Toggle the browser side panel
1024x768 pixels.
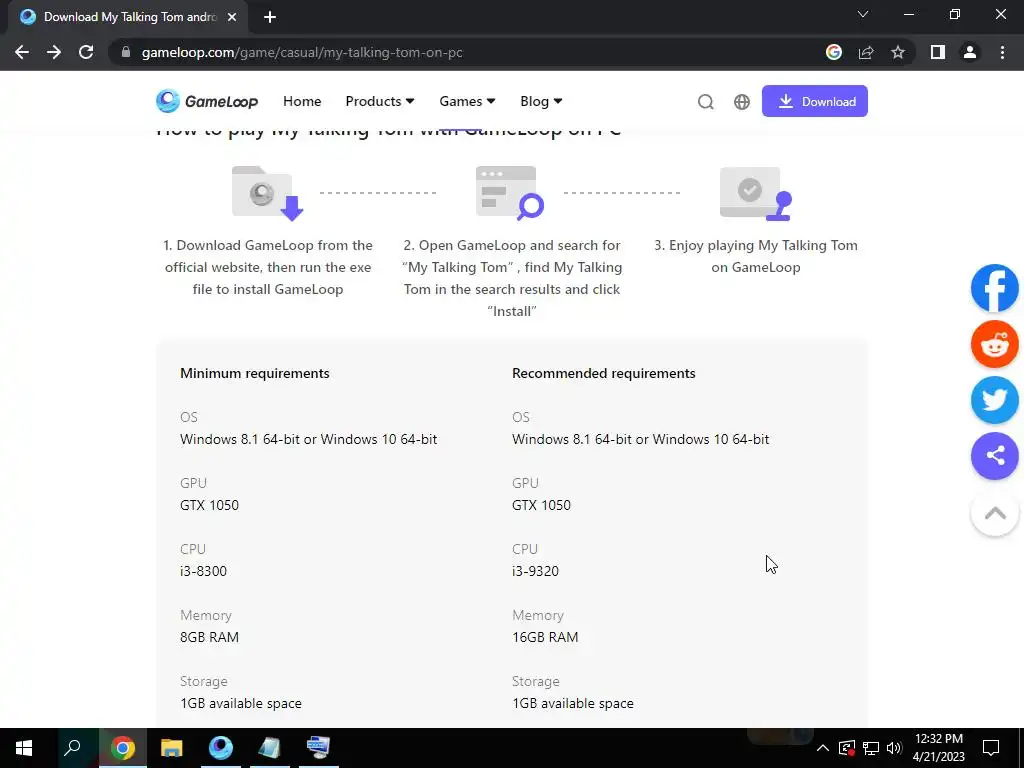pos(938,52)
